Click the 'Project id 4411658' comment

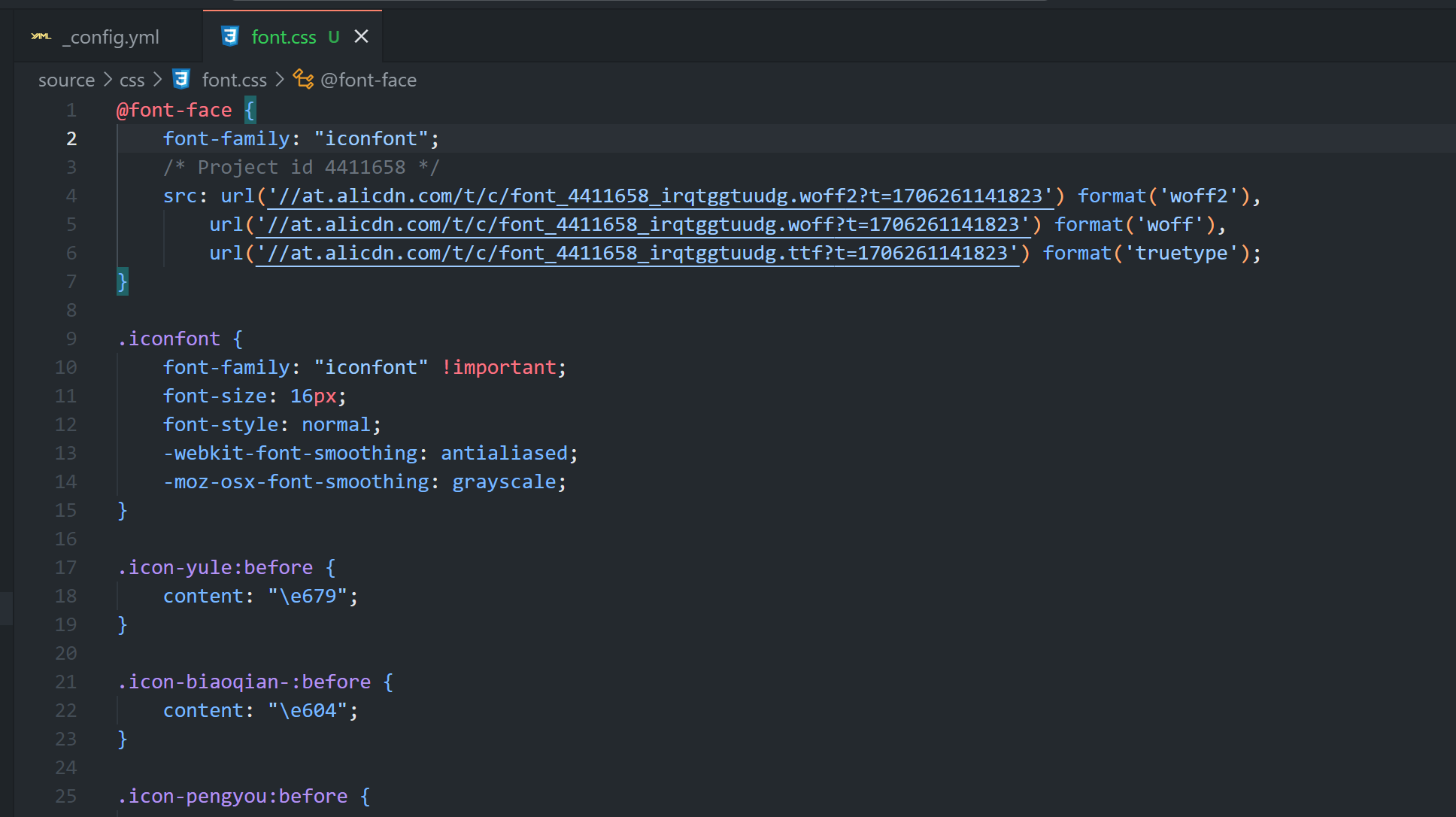pyautogui.click(x=302, y=167)
